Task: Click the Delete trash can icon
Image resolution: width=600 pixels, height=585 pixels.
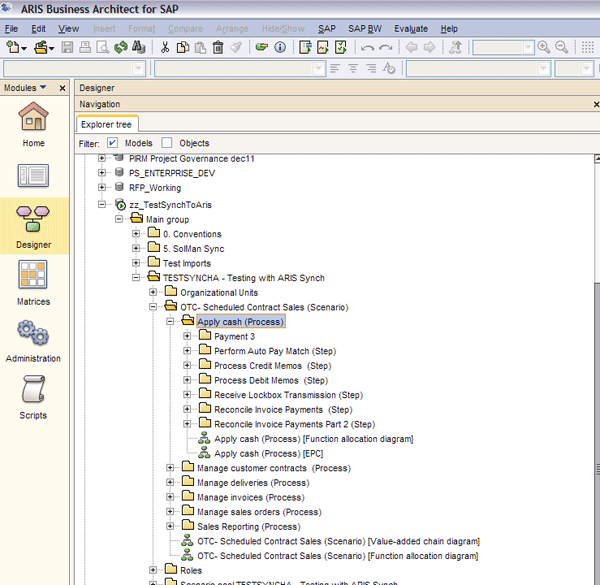Action: (x=217, y=47)
